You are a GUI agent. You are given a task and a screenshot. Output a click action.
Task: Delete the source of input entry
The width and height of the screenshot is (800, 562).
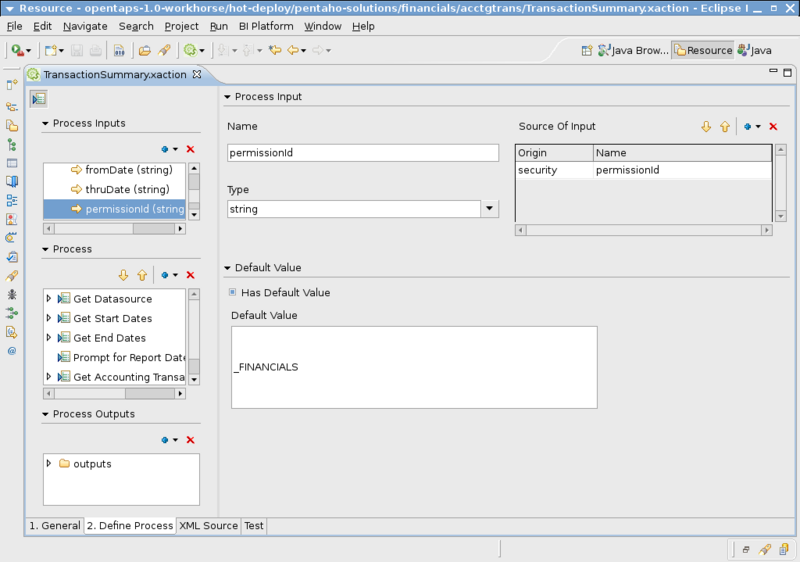tap(773, 126)
